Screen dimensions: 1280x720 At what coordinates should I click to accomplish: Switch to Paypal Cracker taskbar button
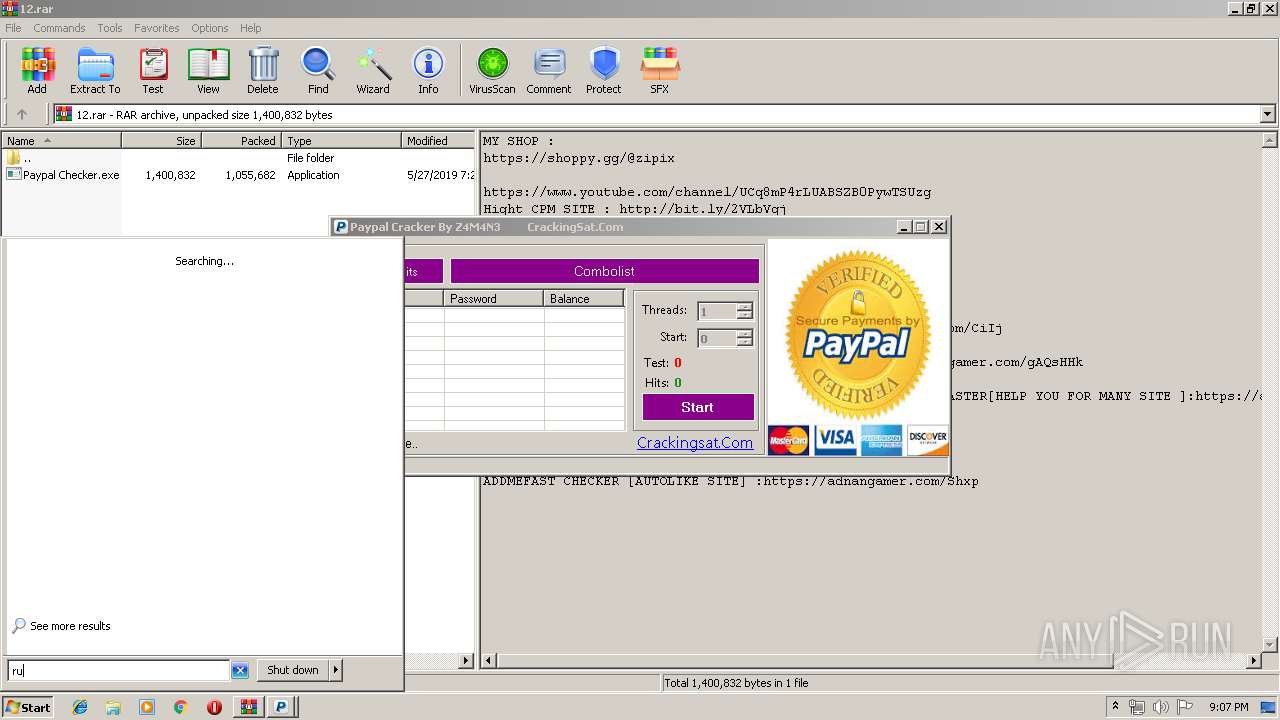(281, 707)
